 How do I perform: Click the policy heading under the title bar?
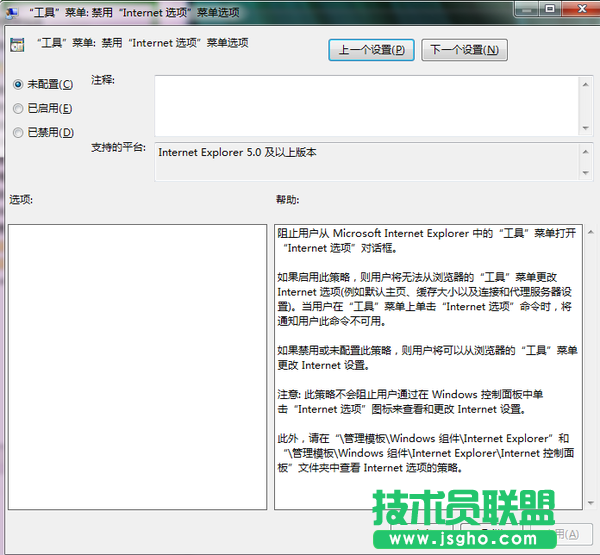(142, 43)
